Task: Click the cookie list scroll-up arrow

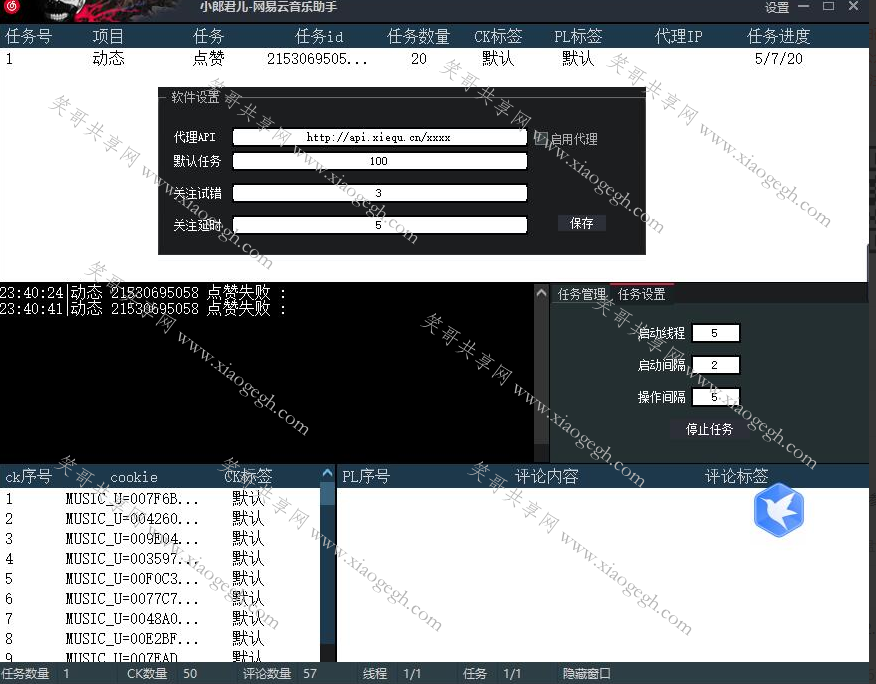Action: pos(328,473)
